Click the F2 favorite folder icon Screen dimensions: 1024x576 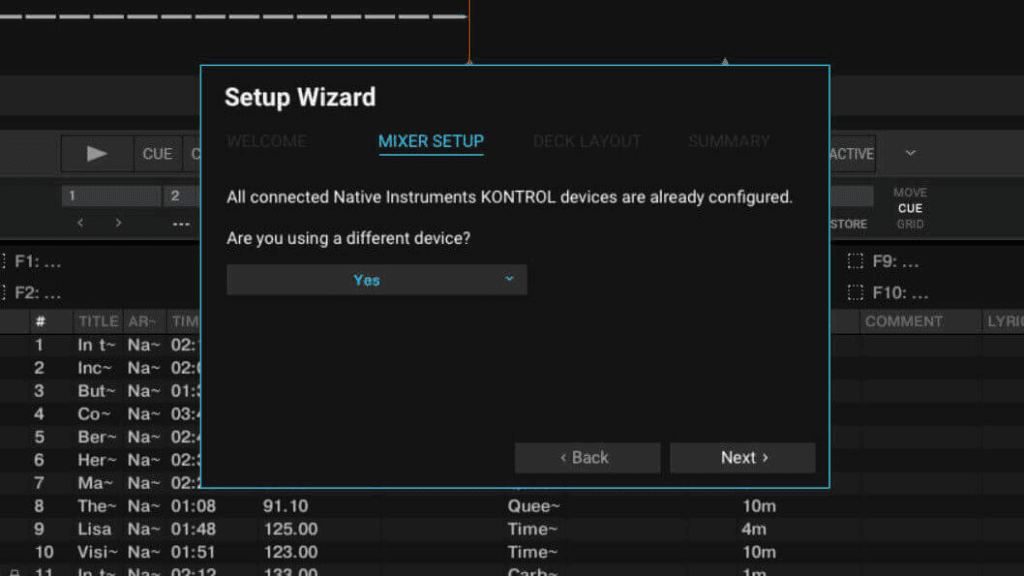click(3, 293)
